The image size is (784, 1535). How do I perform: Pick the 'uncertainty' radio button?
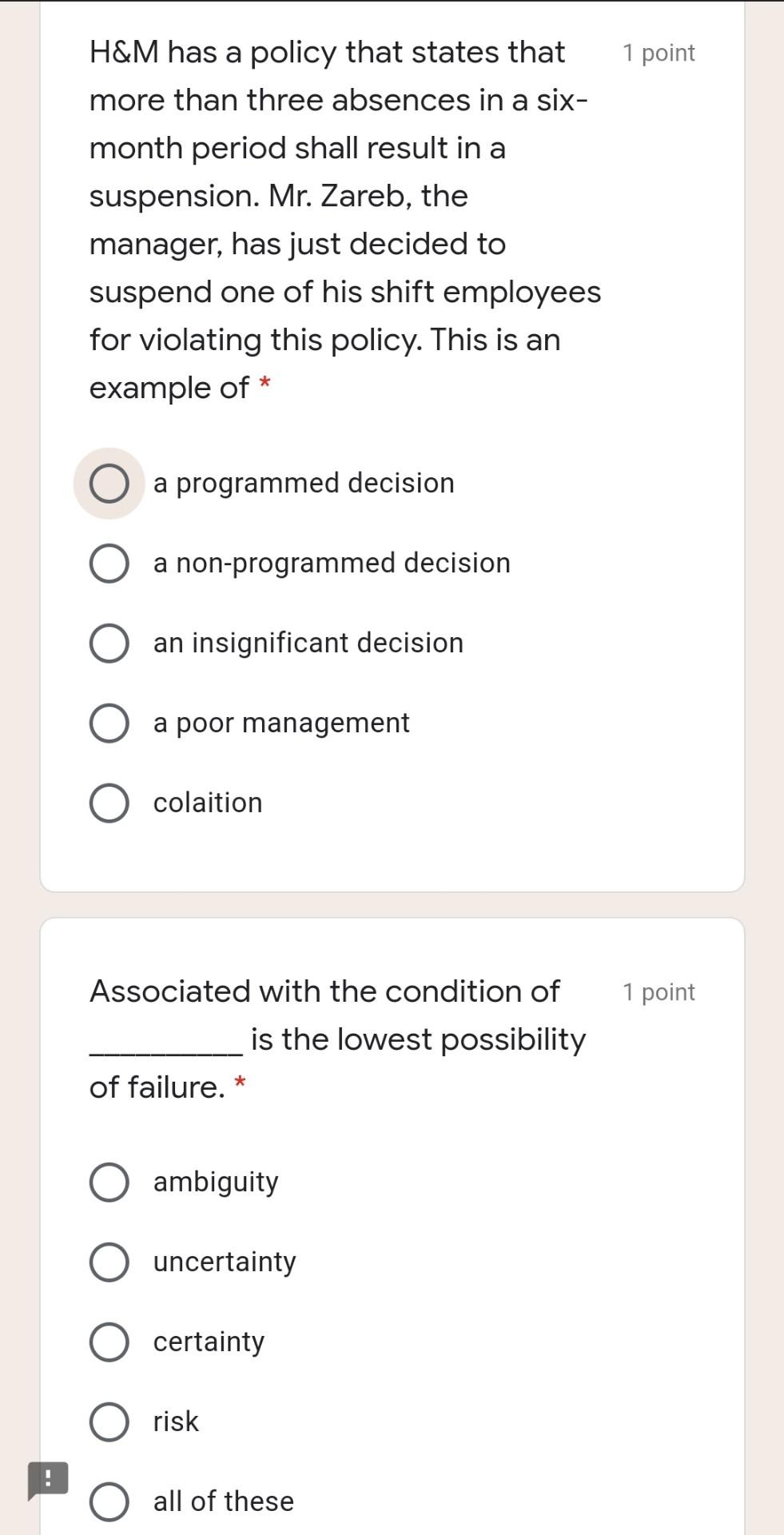109,1262
